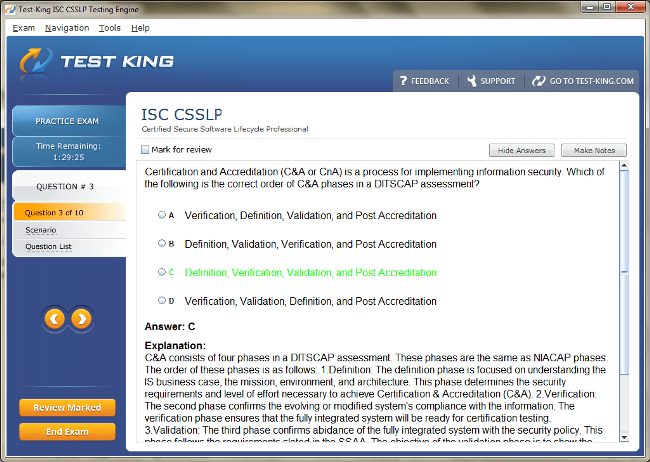Click the FEEDBACK link
650x462 pixels.
pos(430,81)
